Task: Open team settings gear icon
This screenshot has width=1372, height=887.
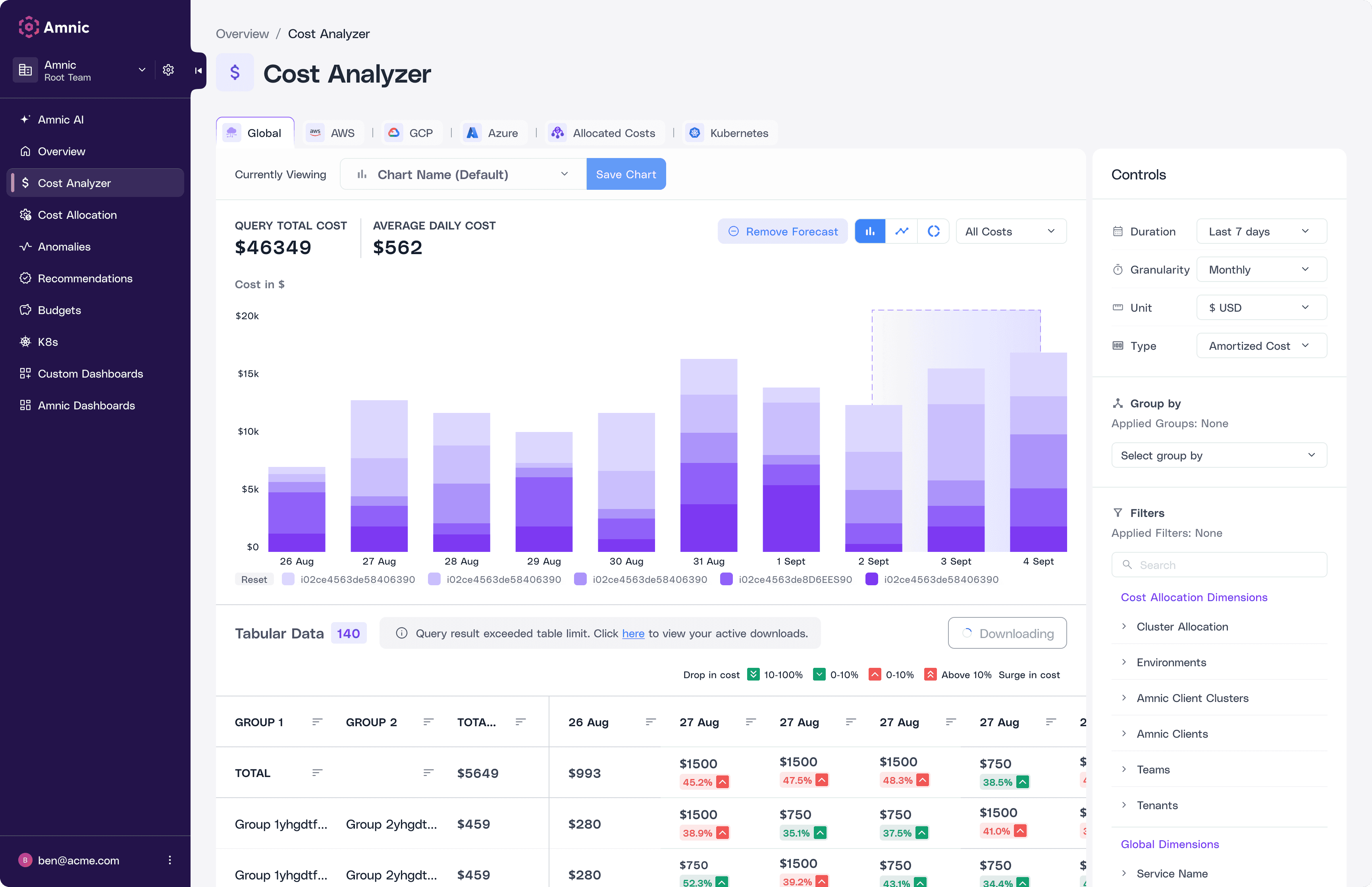Action: coord(168,70)
